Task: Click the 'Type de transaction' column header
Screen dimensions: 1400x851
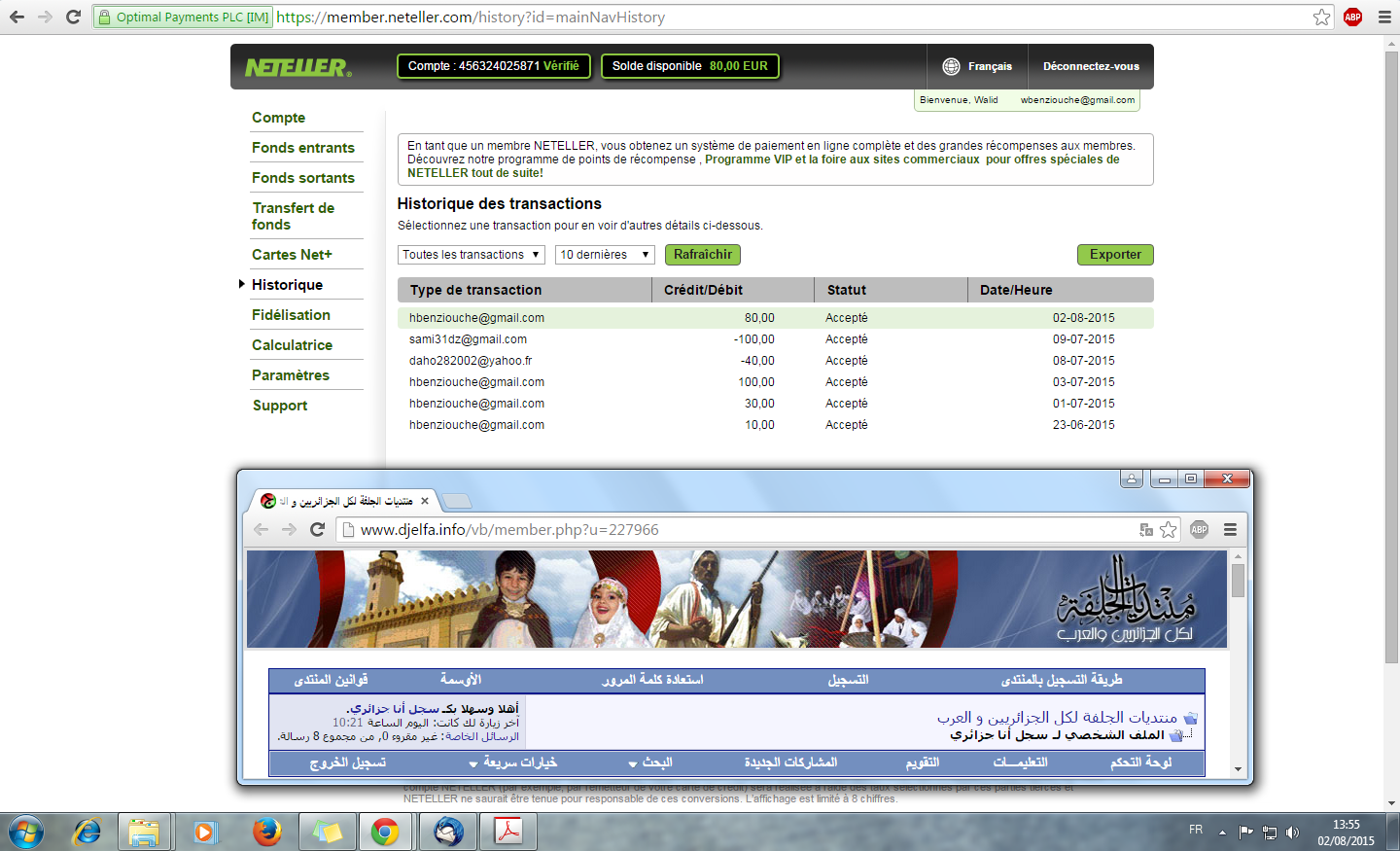Action: point(525,290)
